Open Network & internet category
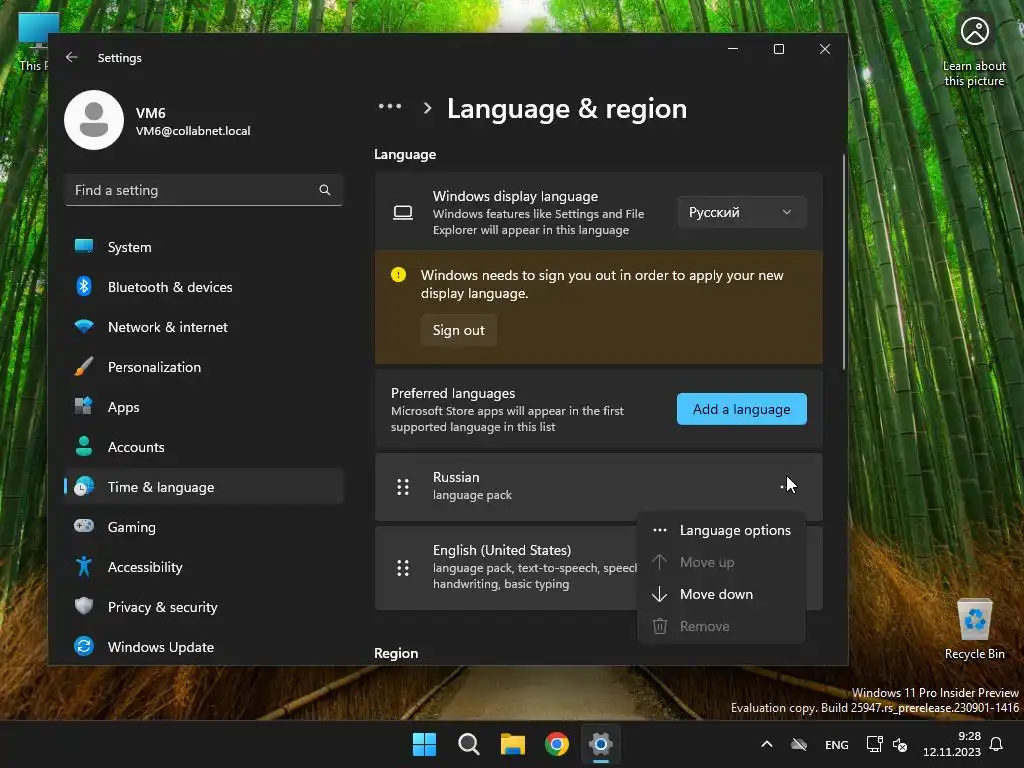The image size is (1024, 768). click(204, 327)
